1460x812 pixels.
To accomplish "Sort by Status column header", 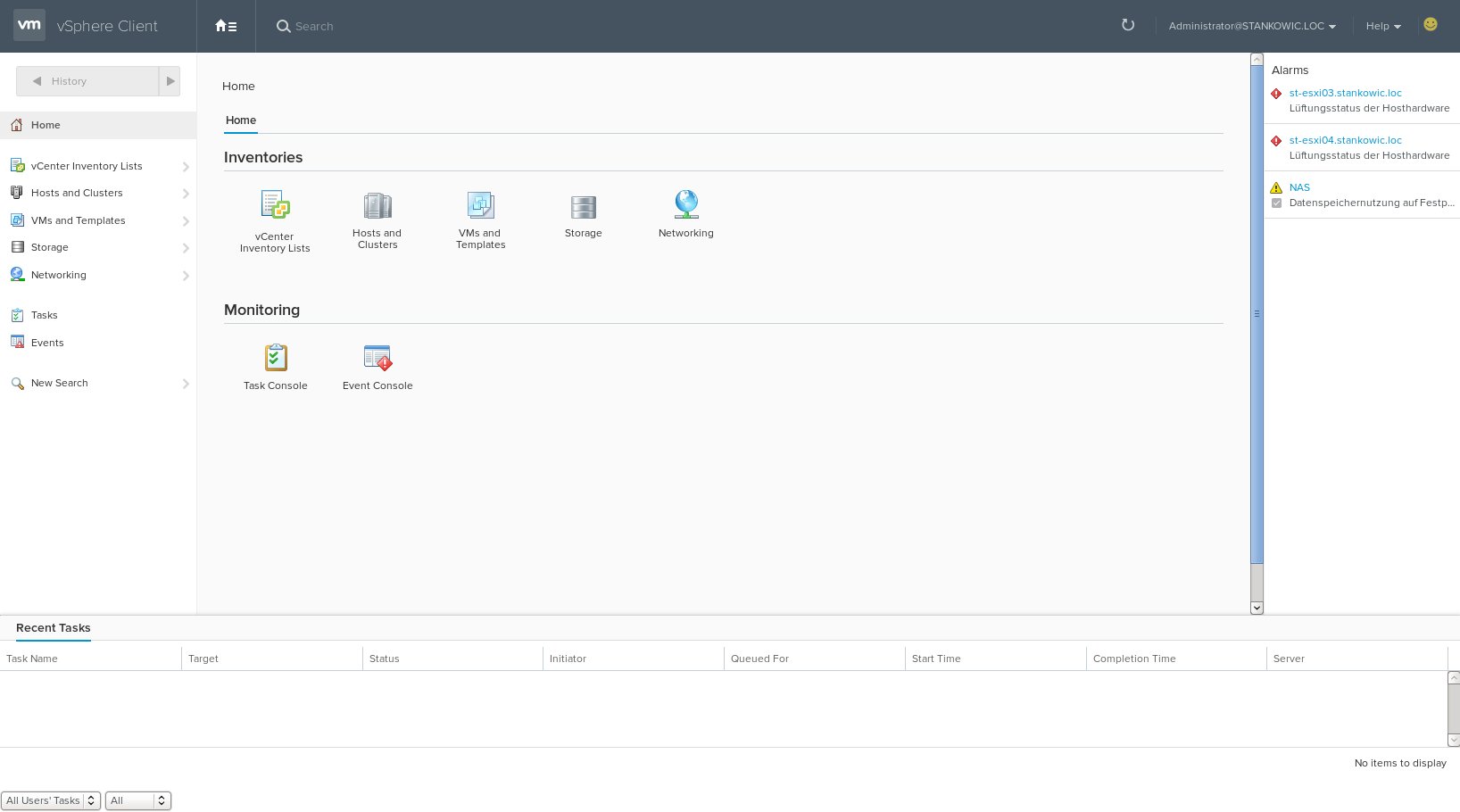I will (x=453, y=659).
